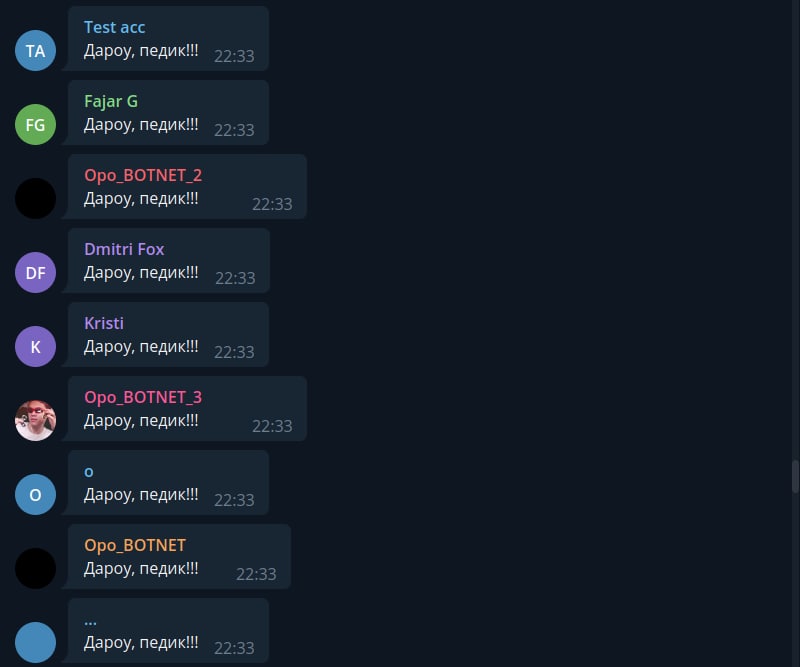Open the green FG avatar
Screen dimensions: 800x667
[35, 125]
